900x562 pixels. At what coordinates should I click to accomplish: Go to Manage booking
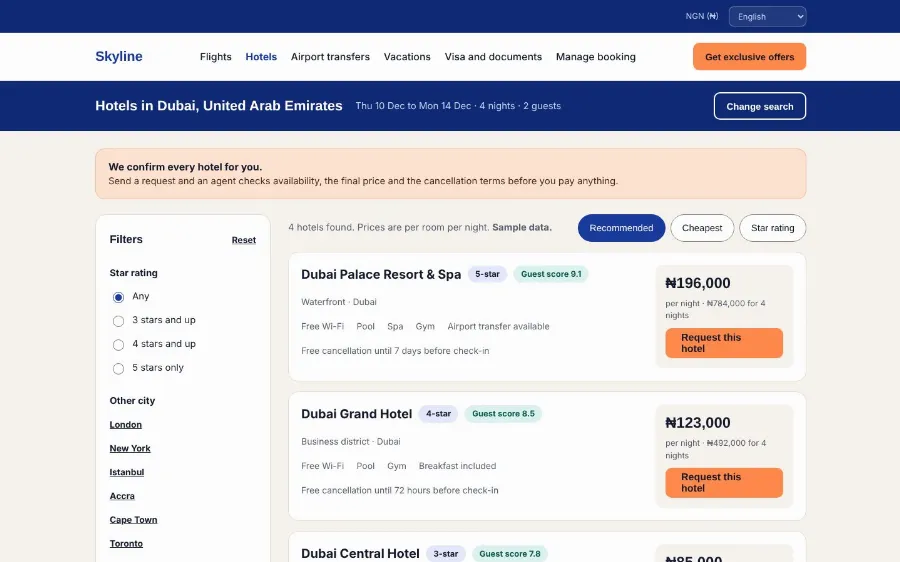[595, 57]
